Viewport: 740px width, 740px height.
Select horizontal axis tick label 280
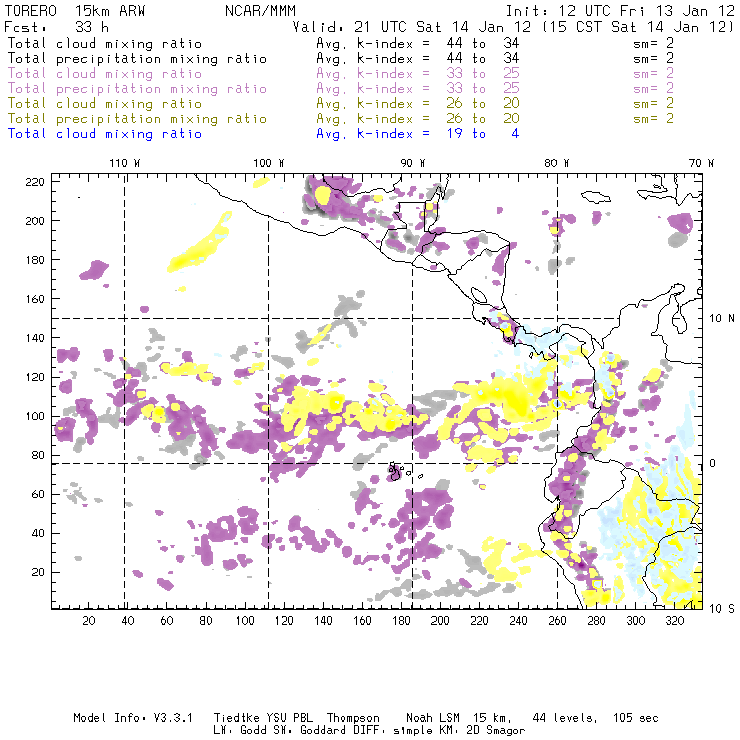pos(597,620)
